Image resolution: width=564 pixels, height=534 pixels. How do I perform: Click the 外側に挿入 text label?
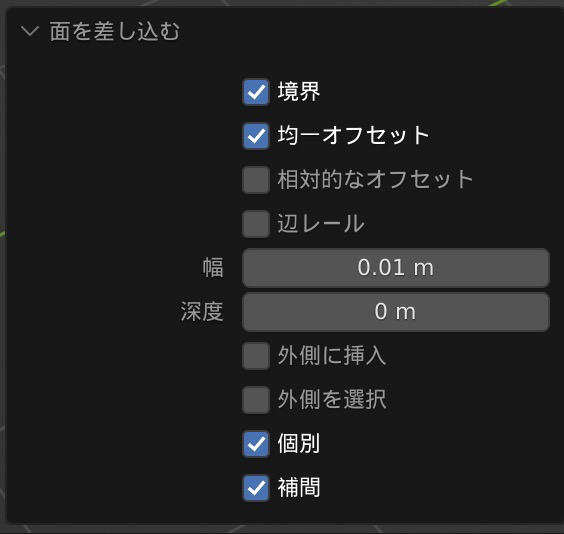(332, 356)
